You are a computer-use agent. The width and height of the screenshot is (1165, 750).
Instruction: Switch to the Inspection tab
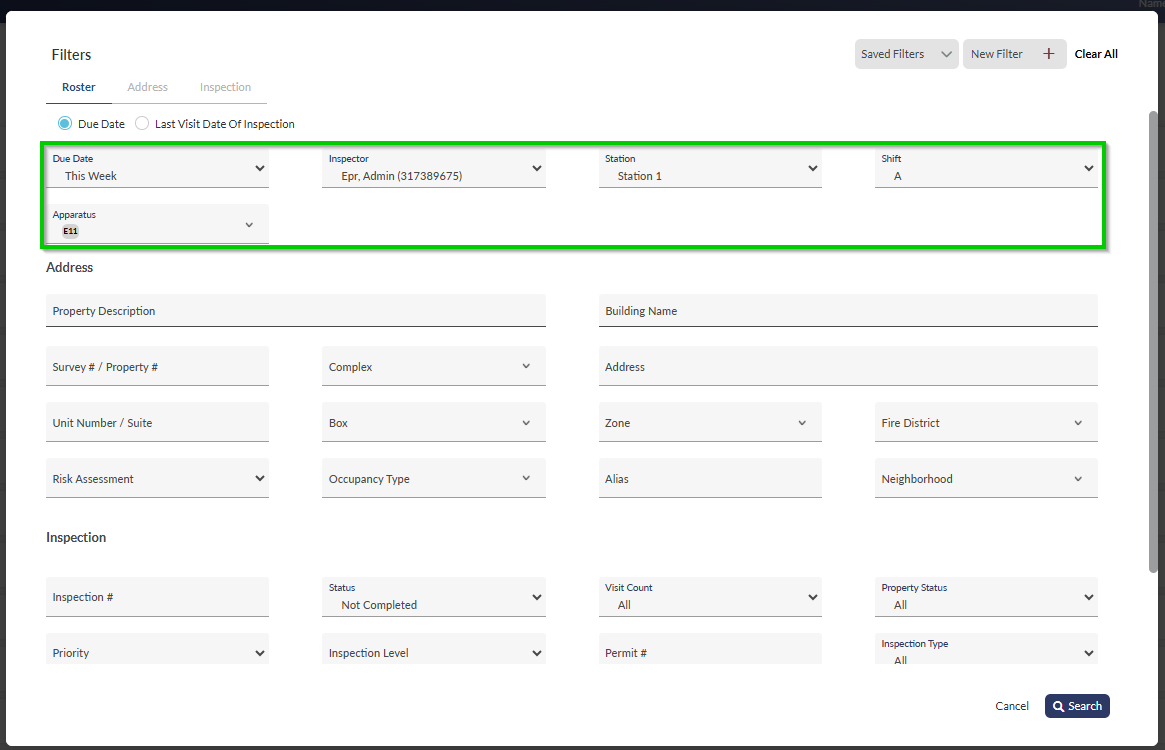click(x=225, y=87)
